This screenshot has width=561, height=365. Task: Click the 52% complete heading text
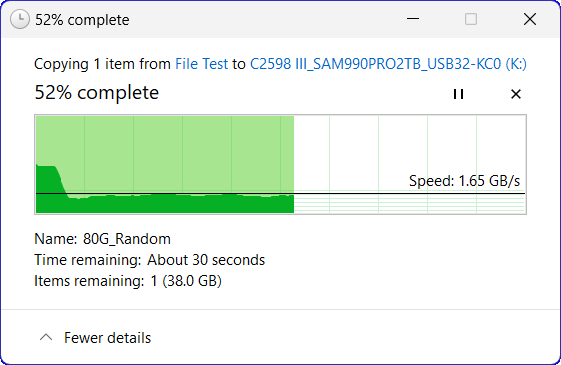click(x=97, y=93)
